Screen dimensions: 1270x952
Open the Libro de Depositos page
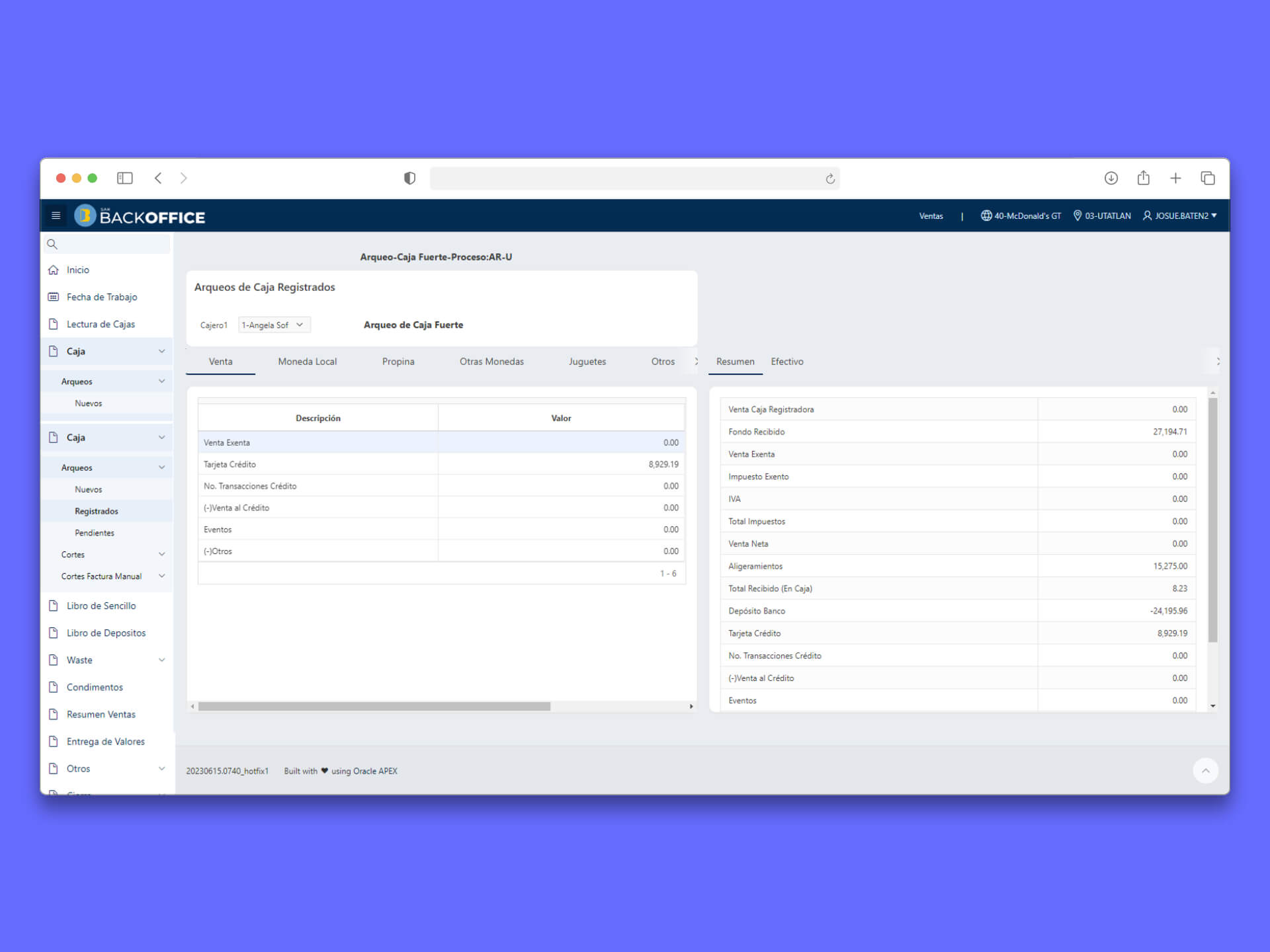click(x=106, y=633)
